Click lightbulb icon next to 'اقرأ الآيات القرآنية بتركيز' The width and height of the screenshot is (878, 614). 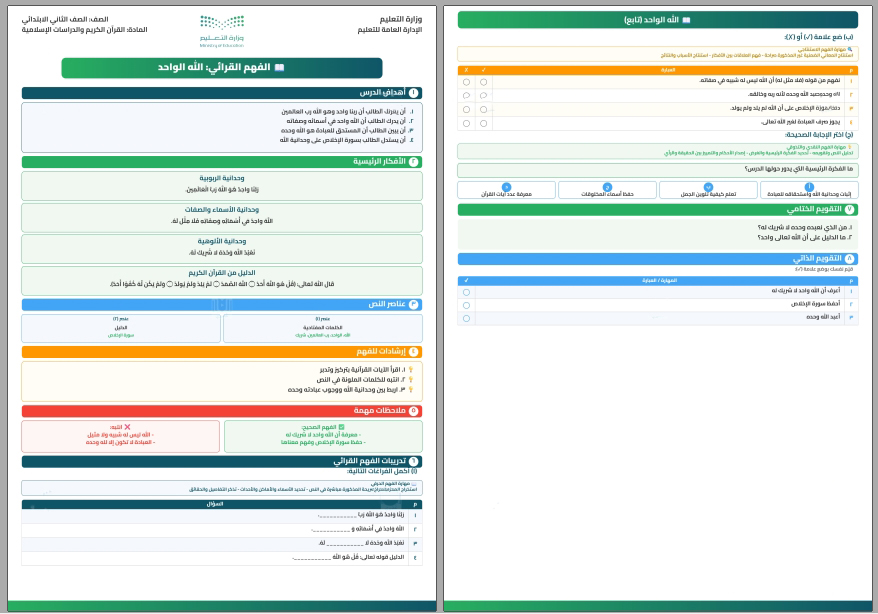(410, 369)
